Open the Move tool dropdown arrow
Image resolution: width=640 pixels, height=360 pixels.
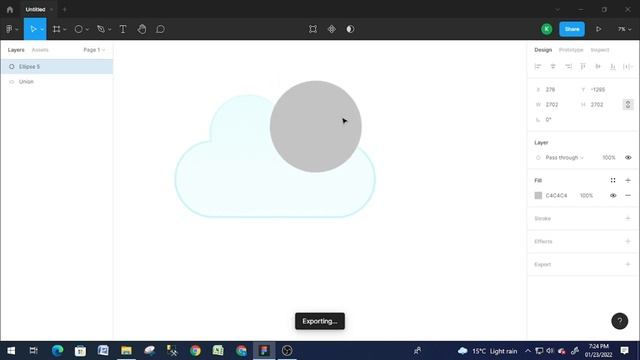(42, 29)
